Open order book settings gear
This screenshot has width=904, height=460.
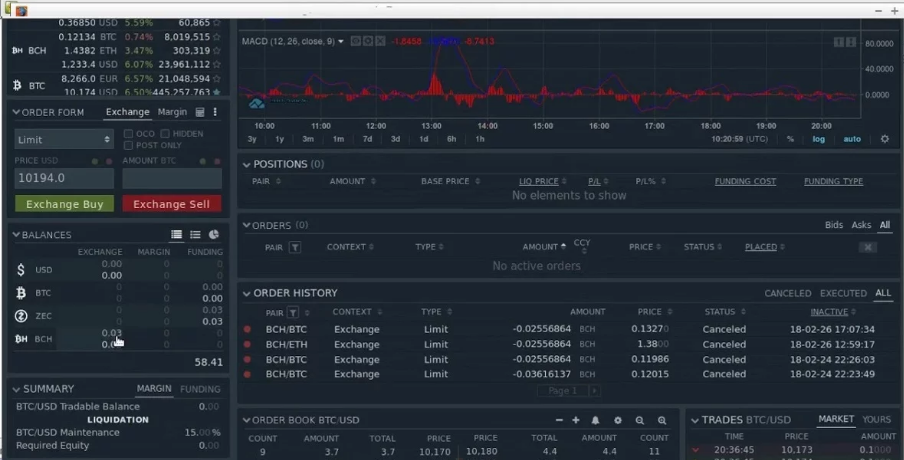(x=617, y=420)
